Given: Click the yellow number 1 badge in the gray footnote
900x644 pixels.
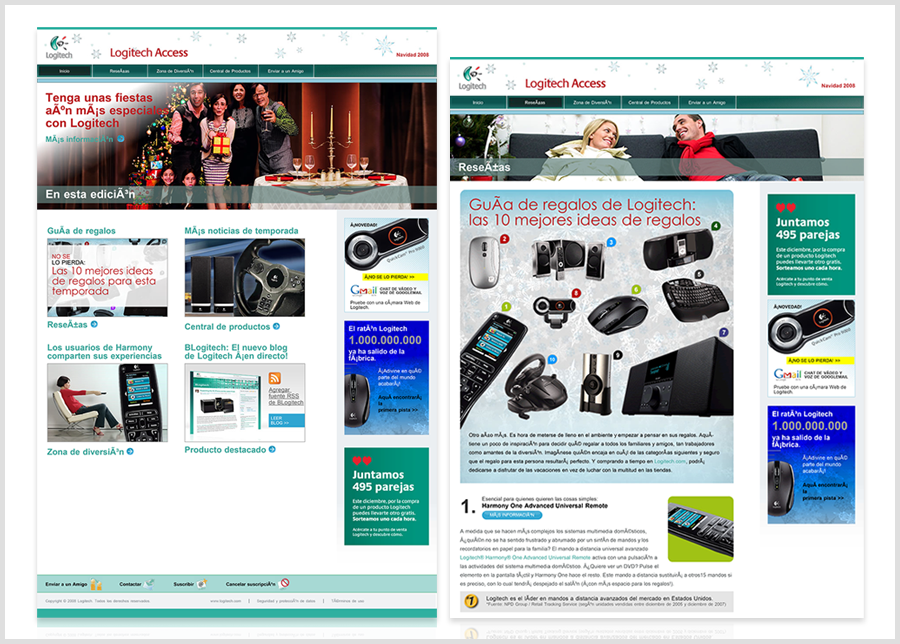Looking at the screenshot, I should point(471,601).
